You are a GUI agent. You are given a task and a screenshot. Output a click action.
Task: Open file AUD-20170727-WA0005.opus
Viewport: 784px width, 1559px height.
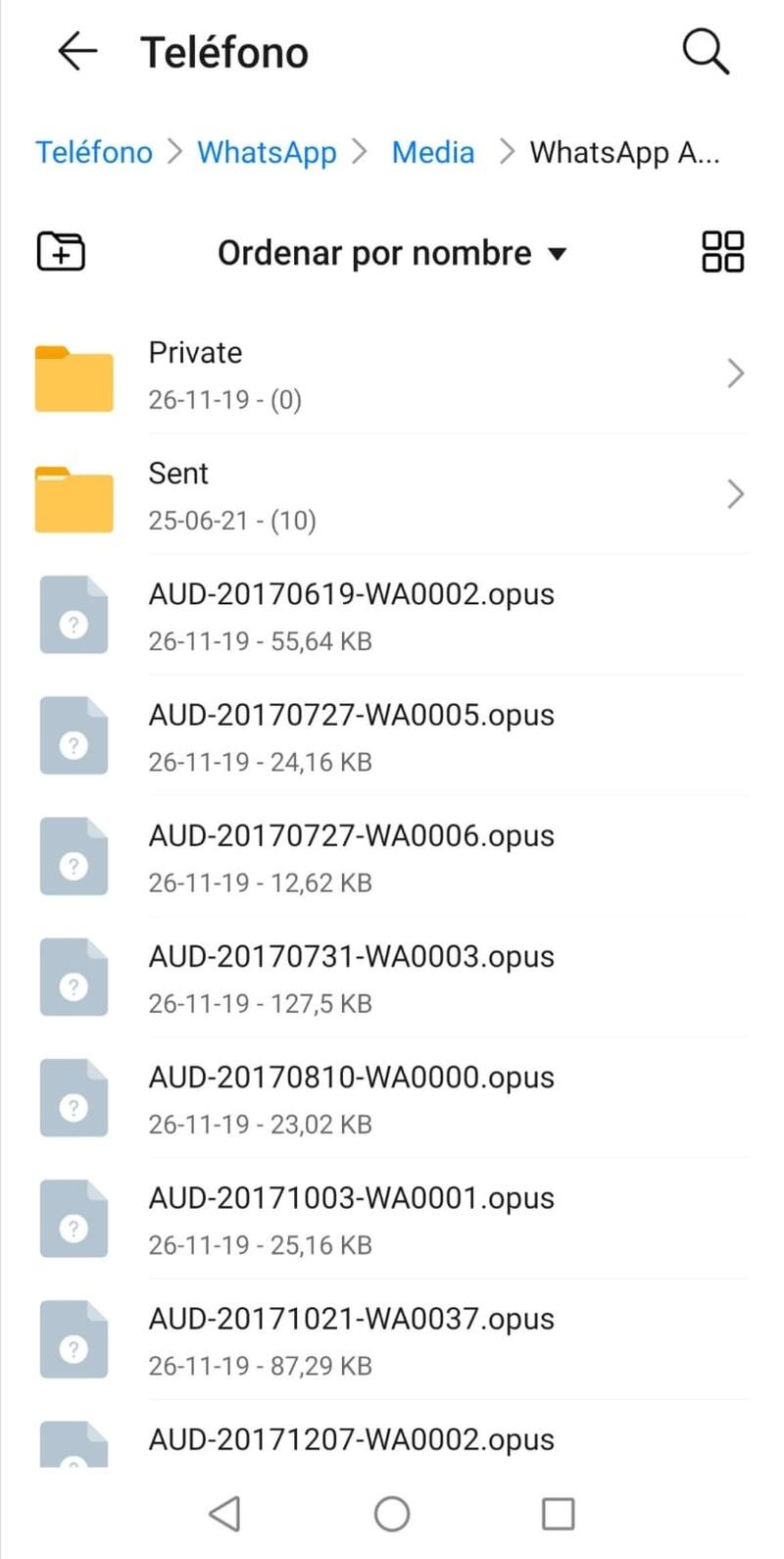[x=351, y=716]
